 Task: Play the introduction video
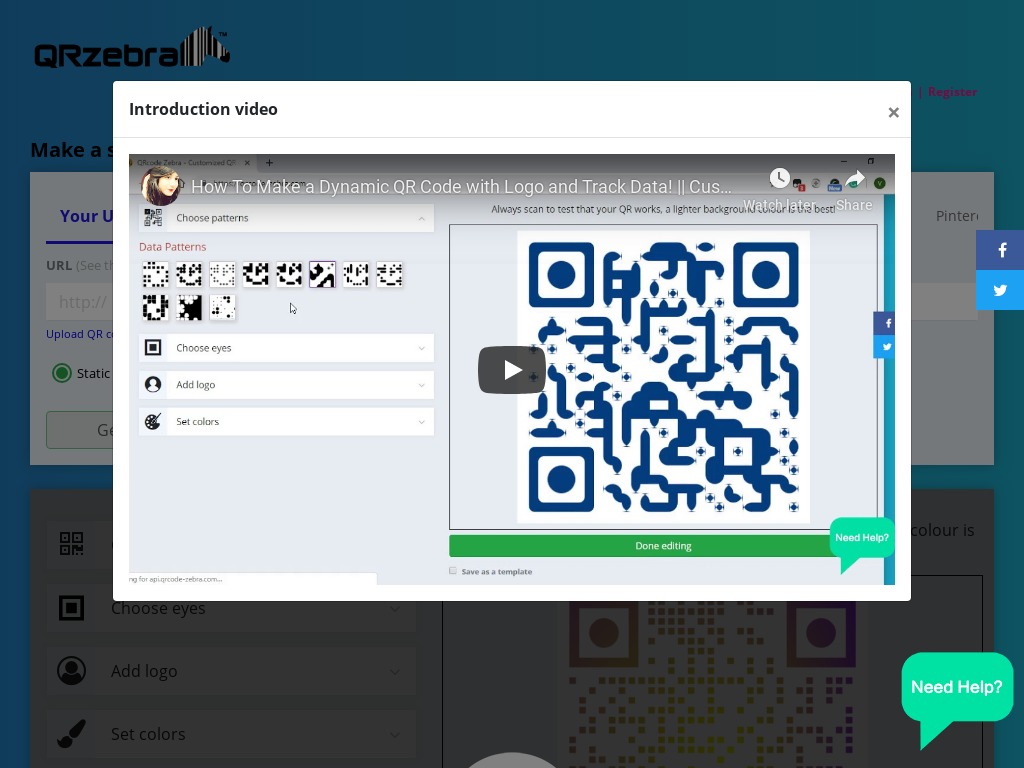pos(511,370)
